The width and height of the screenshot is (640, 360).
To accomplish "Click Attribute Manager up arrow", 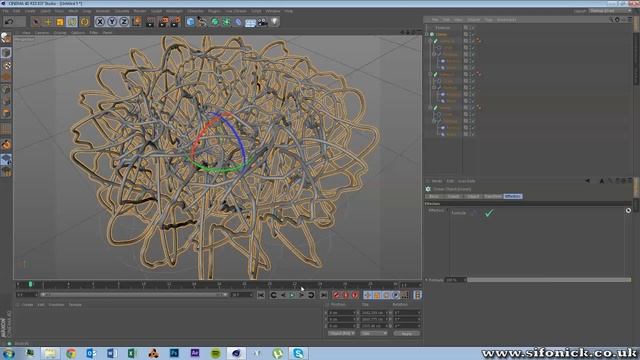I will pyautogui.click(x=602, y=181).
